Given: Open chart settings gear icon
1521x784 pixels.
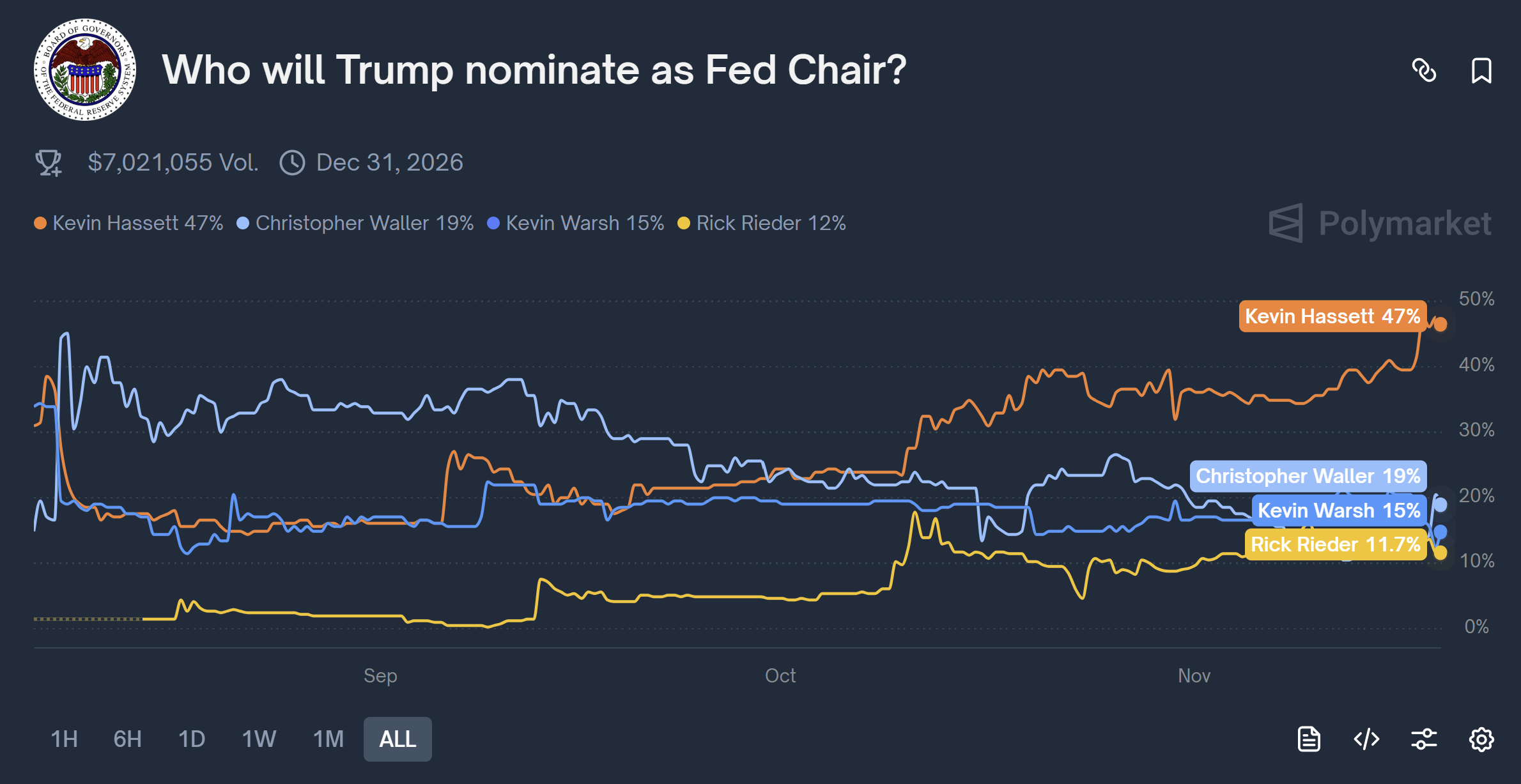Looking at the screenshot, I should [1481, 739].
